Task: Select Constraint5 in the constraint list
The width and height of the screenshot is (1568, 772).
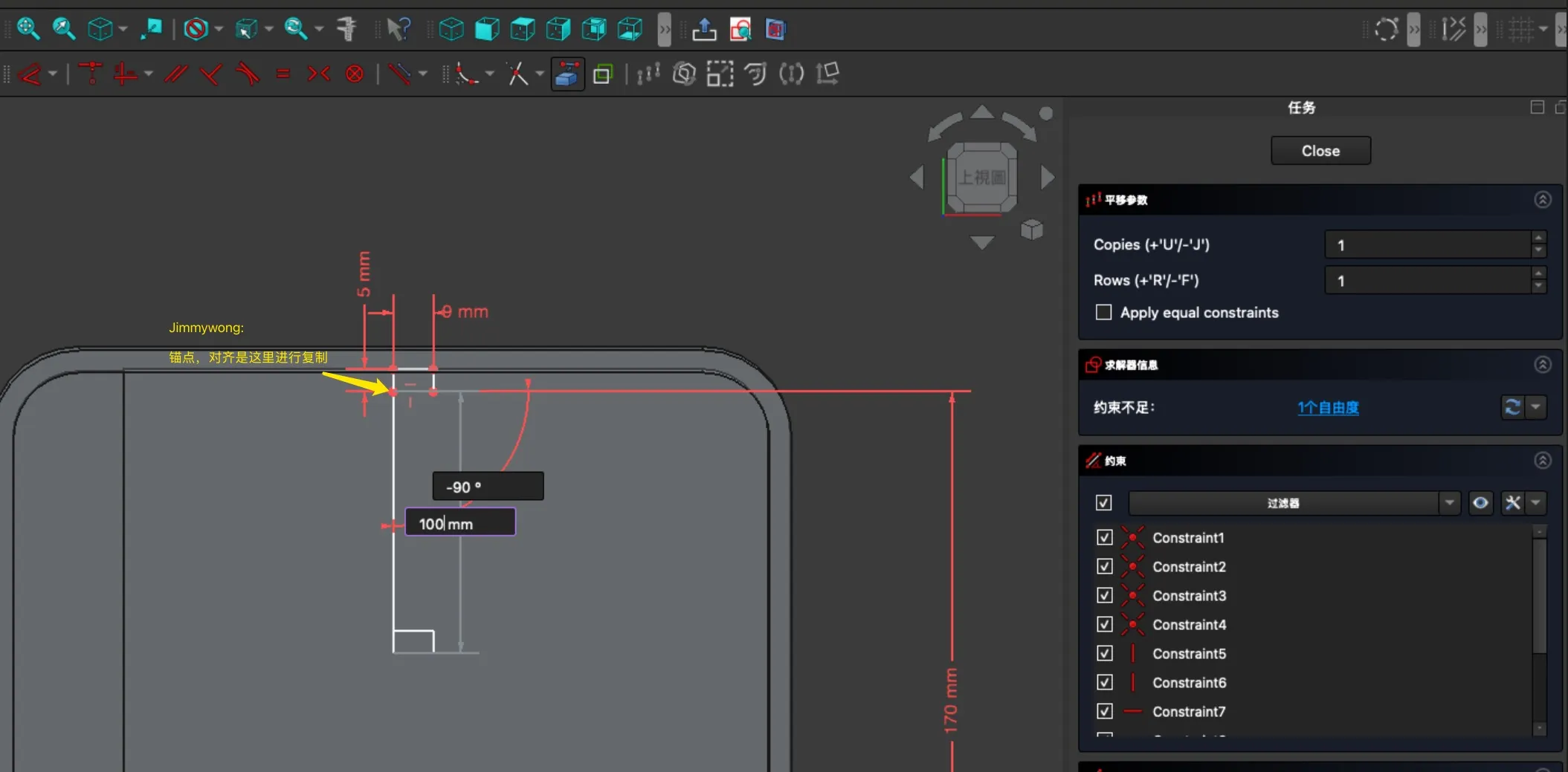Action: (1189, 653)
